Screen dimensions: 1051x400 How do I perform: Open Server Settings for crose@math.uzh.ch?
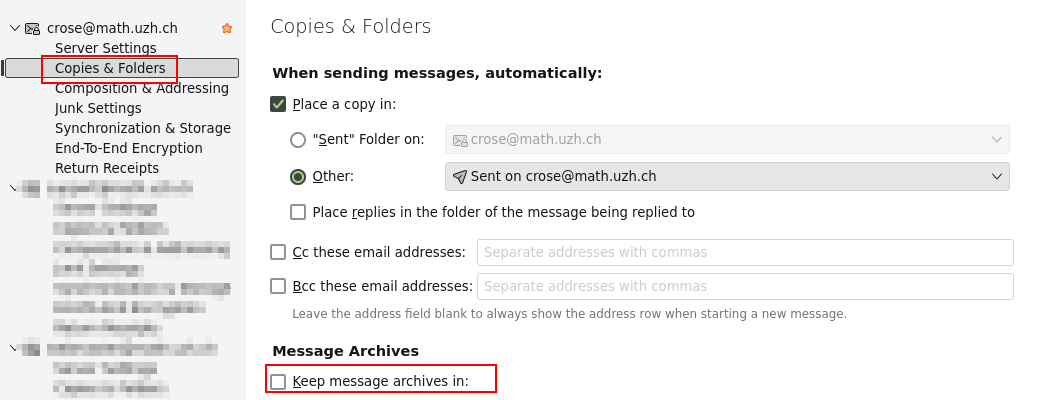pyautogui.click(x=105, y=48)
